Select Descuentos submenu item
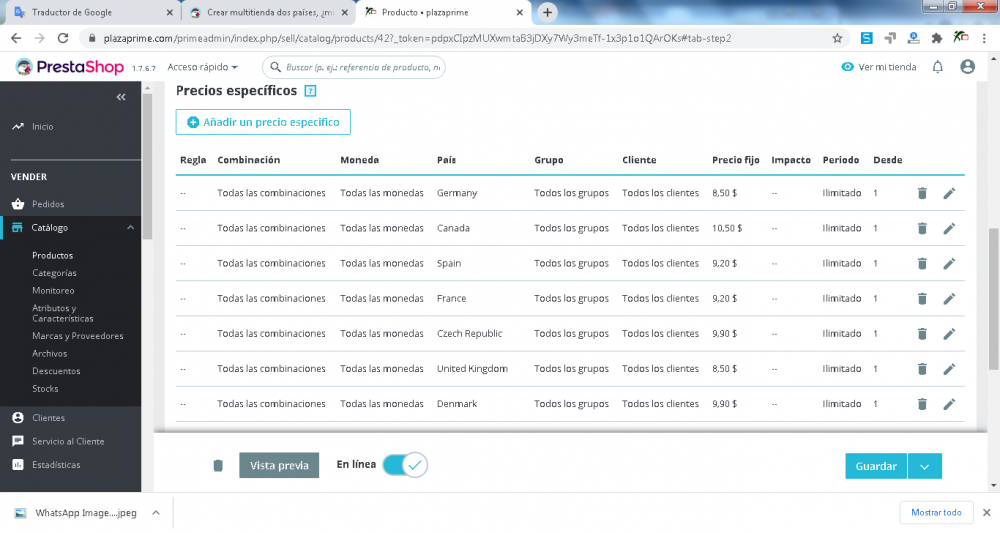The image size is (1000, 533). [56, 371]
